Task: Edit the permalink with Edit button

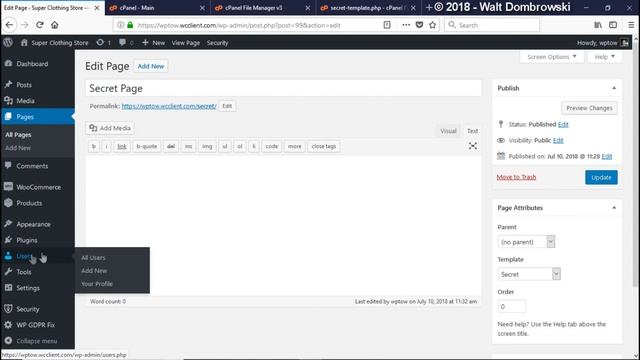Action: pyautogui.click(x=227, y=106)
